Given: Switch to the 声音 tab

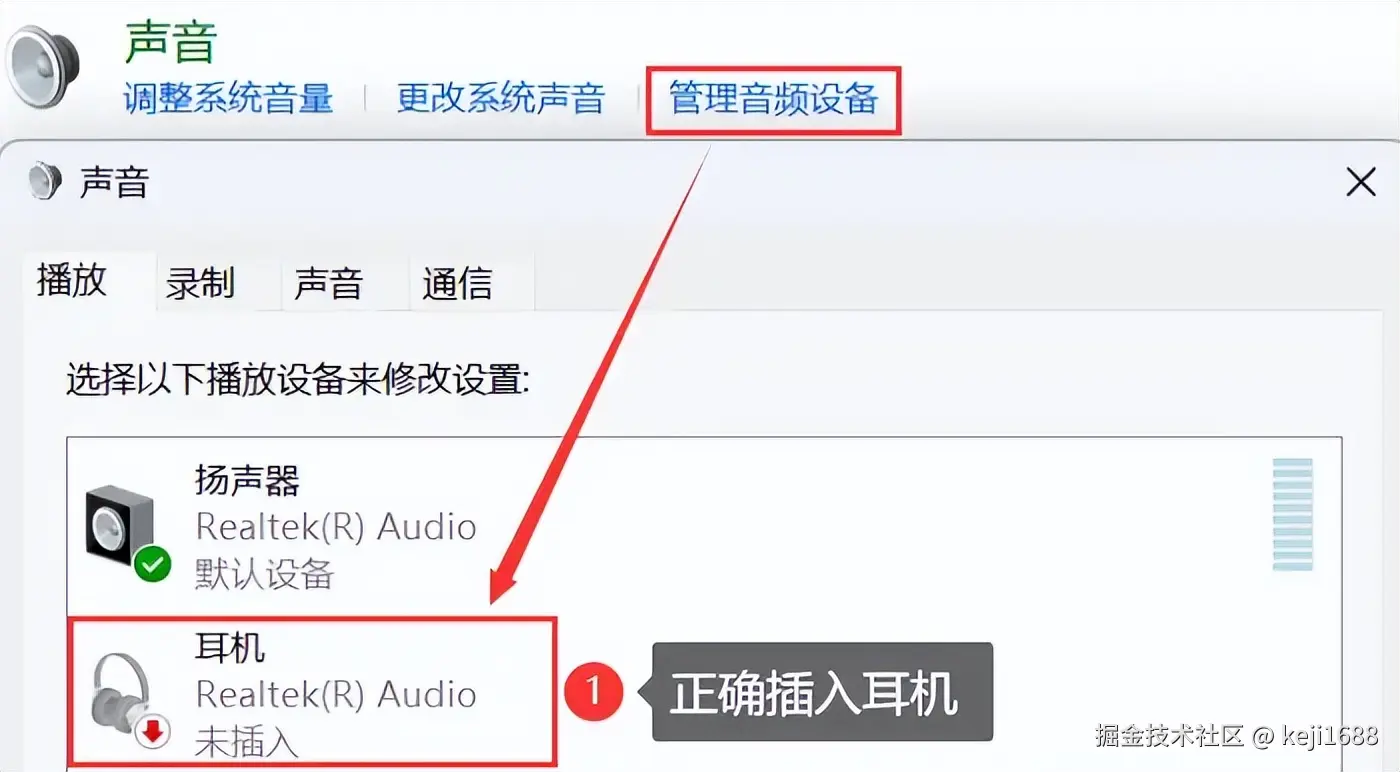Looking at the screenshot, I should coord(328,283).
